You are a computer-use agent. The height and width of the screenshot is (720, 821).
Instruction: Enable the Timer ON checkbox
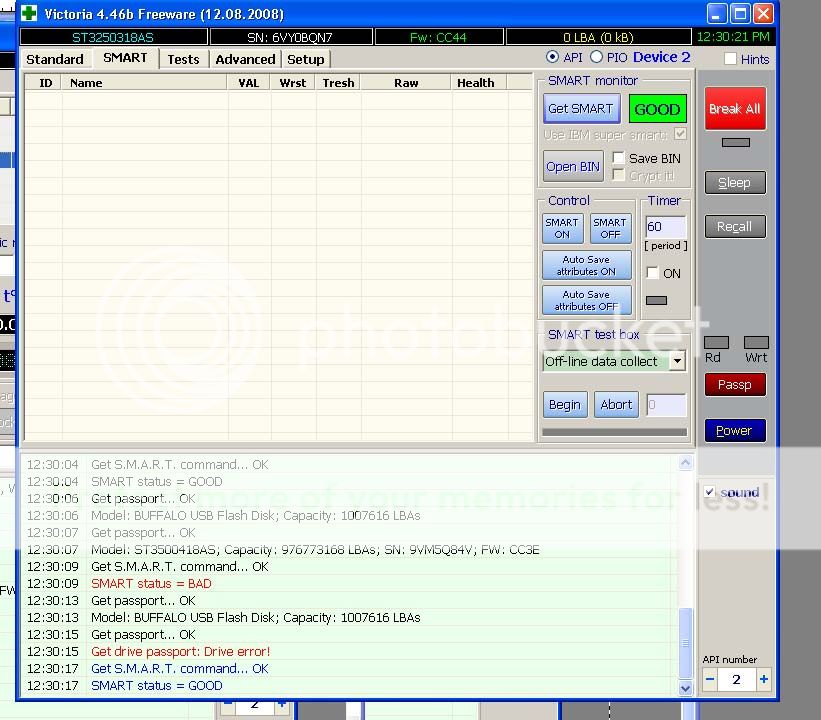click(x=652, y=273)
